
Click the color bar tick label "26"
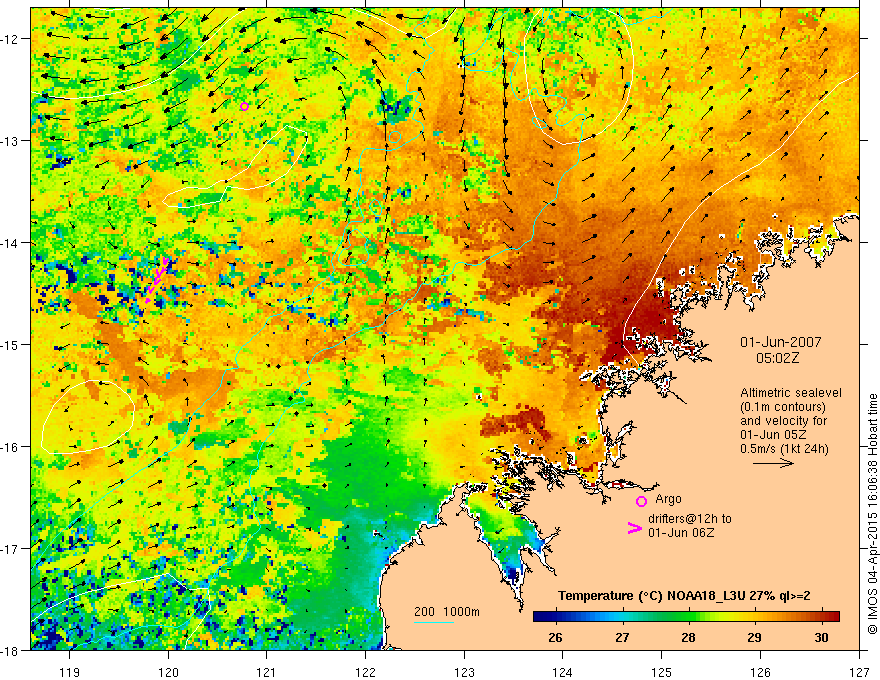(555, 637)
